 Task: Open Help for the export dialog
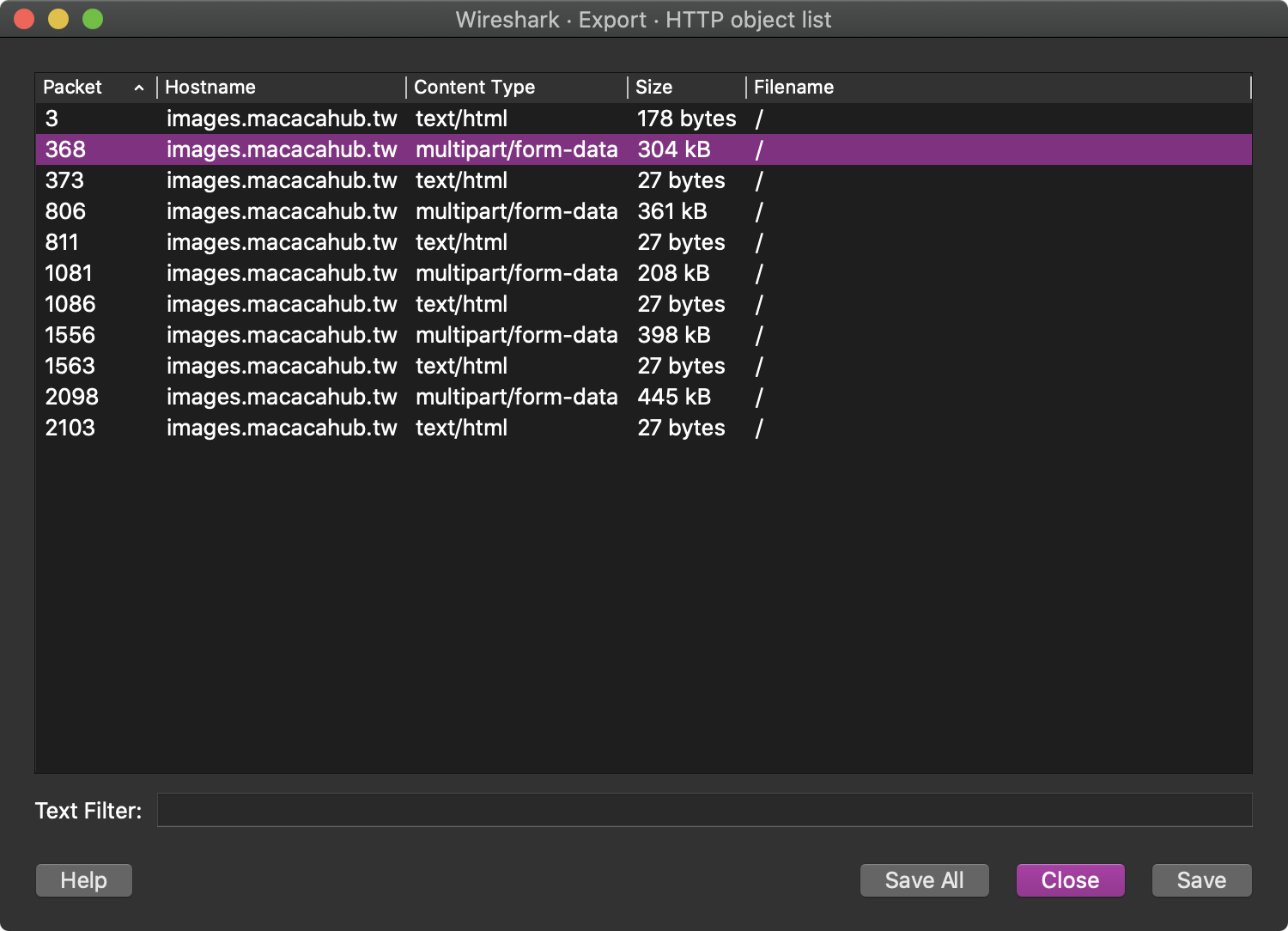pos(84,880)
